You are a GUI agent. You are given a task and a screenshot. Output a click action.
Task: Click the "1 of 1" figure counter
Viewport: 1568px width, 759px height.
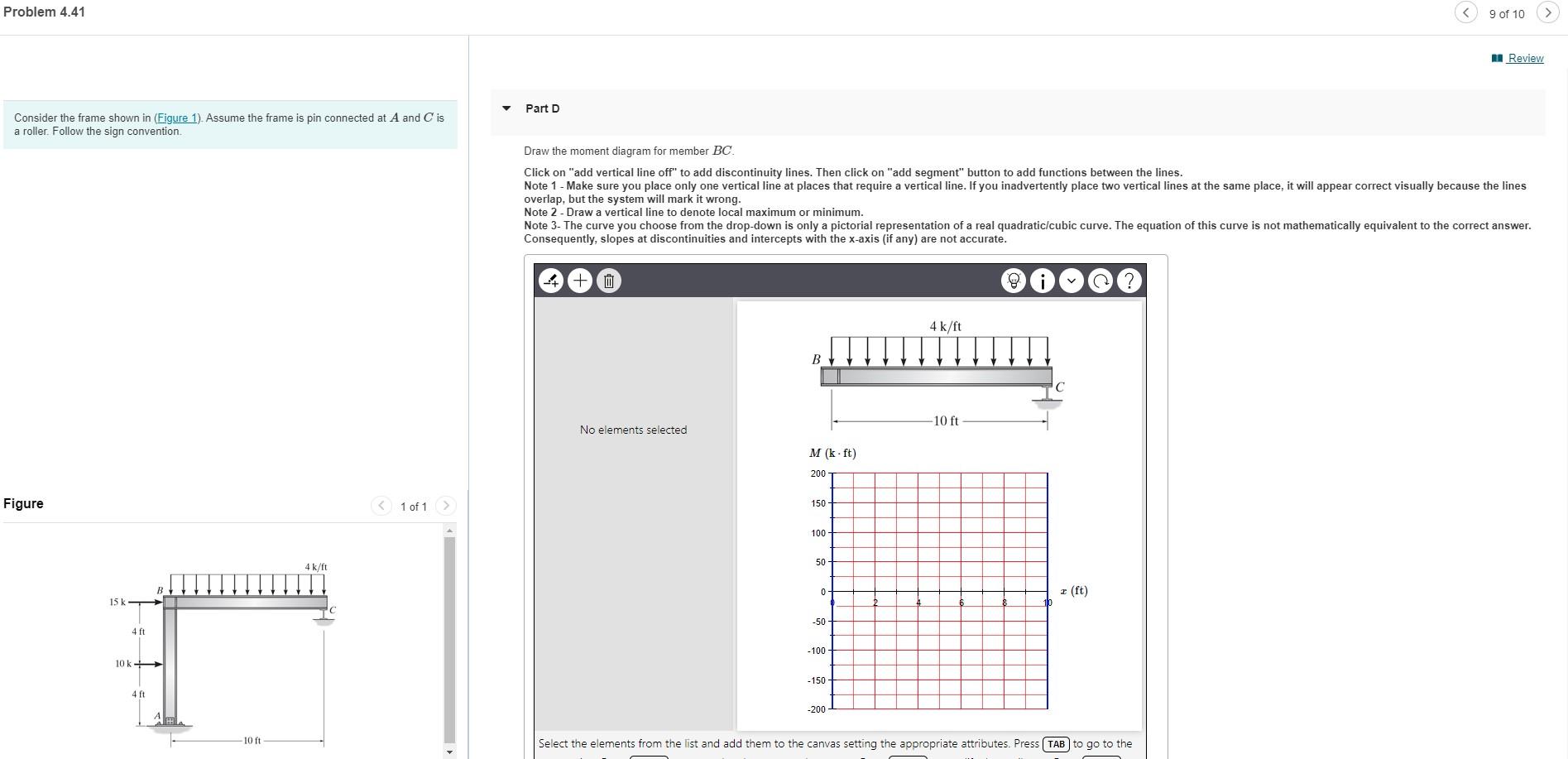point(414,507)
